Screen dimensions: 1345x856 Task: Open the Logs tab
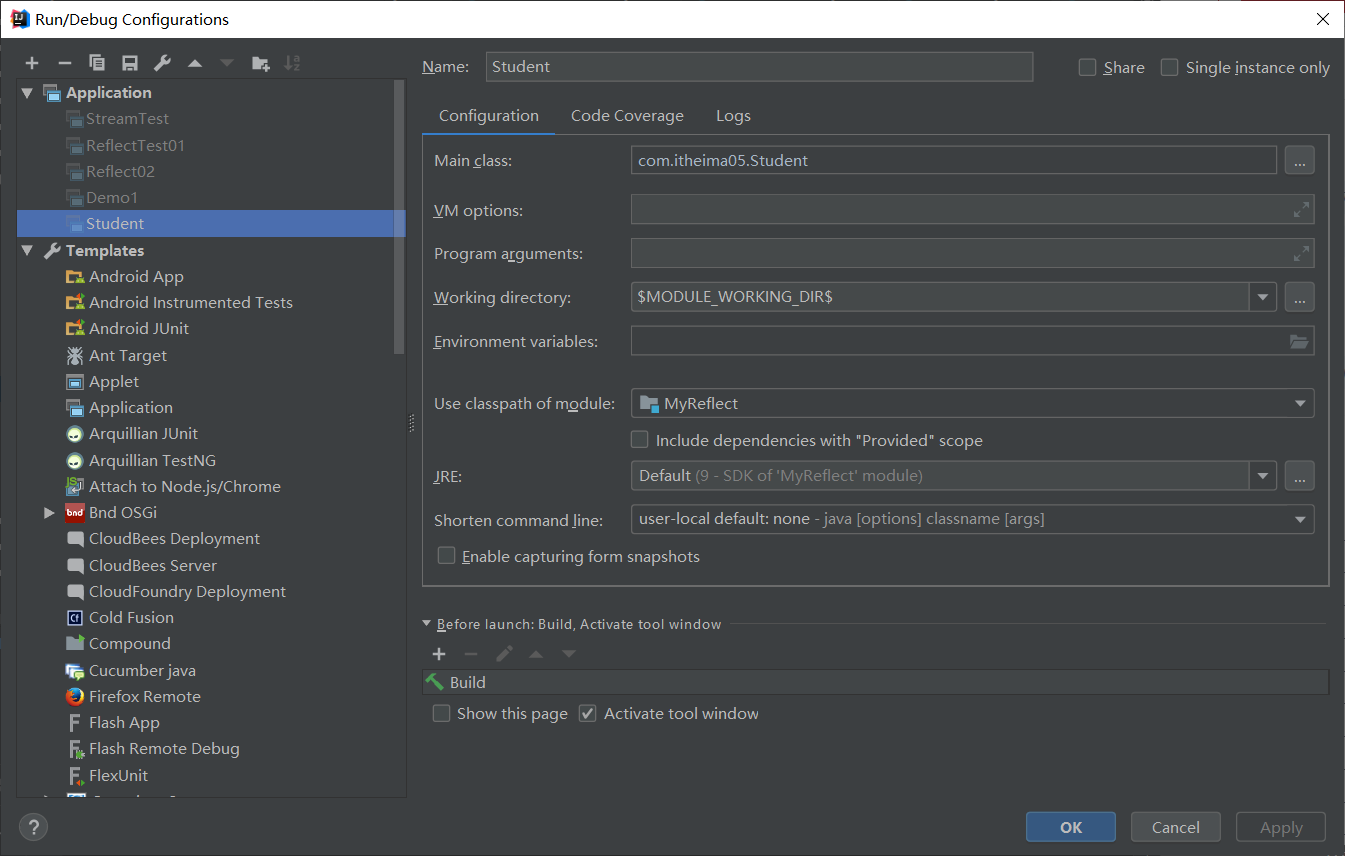[733, 116]
